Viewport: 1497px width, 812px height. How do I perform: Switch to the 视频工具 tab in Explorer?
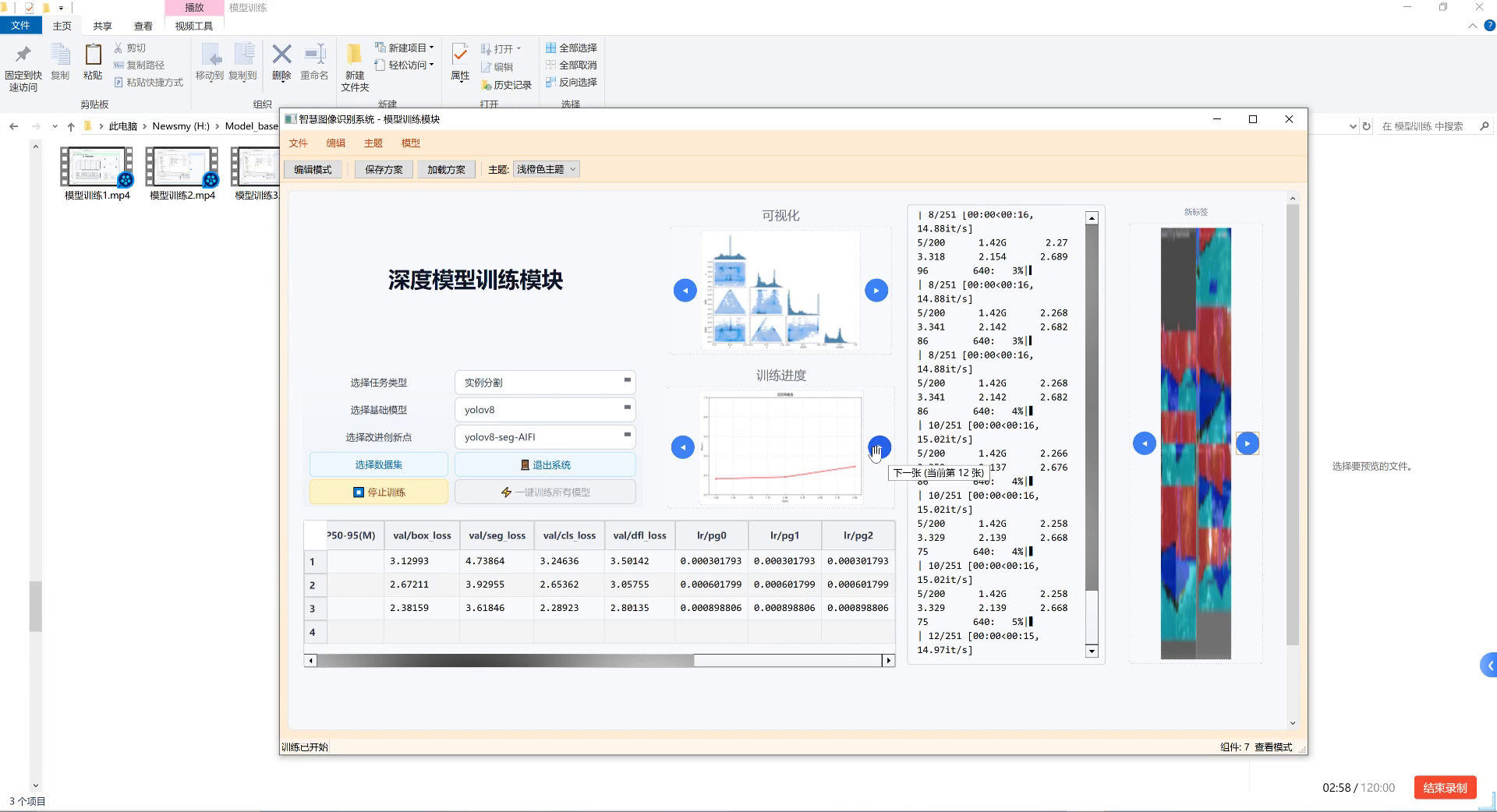tap(194, 26)
